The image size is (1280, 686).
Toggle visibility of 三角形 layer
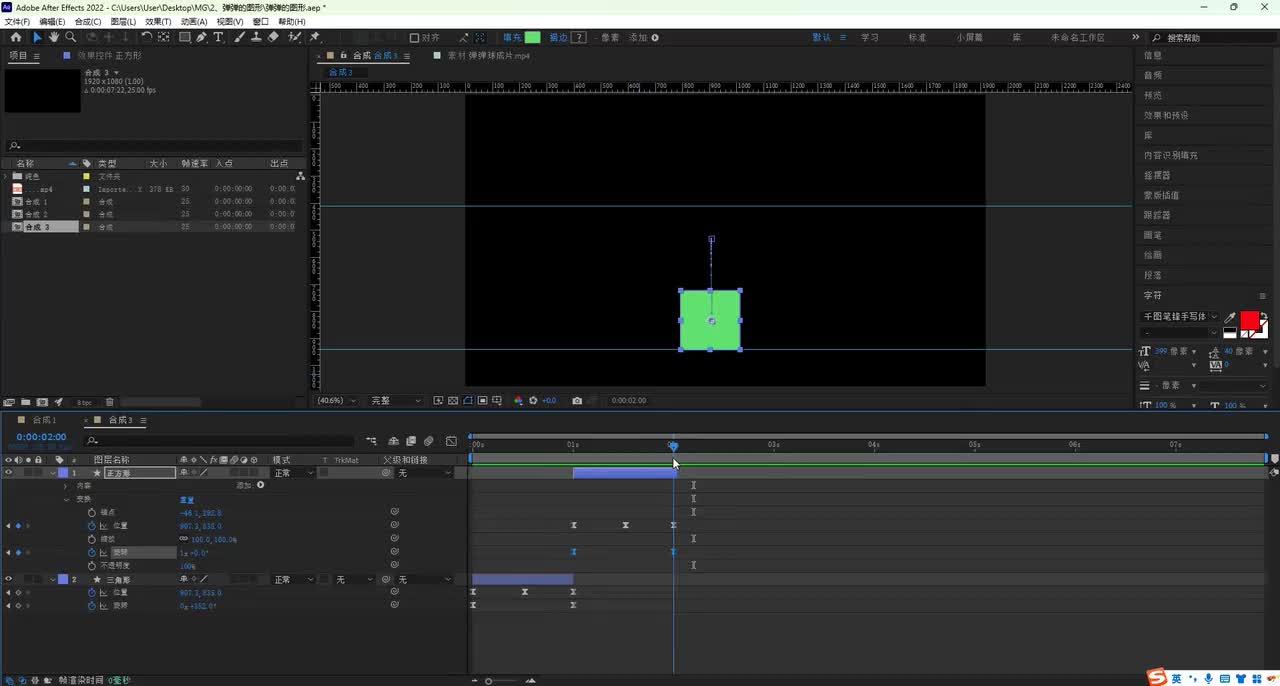9,580
